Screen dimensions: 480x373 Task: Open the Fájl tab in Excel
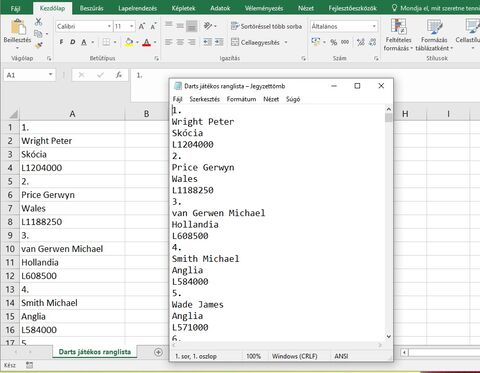(x=15, y=8)
